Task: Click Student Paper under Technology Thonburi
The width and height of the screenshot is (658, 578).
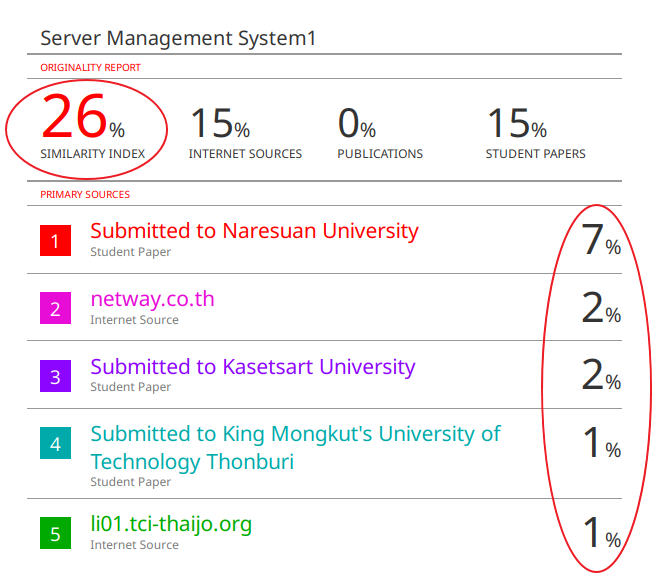Action: point(131,481)
